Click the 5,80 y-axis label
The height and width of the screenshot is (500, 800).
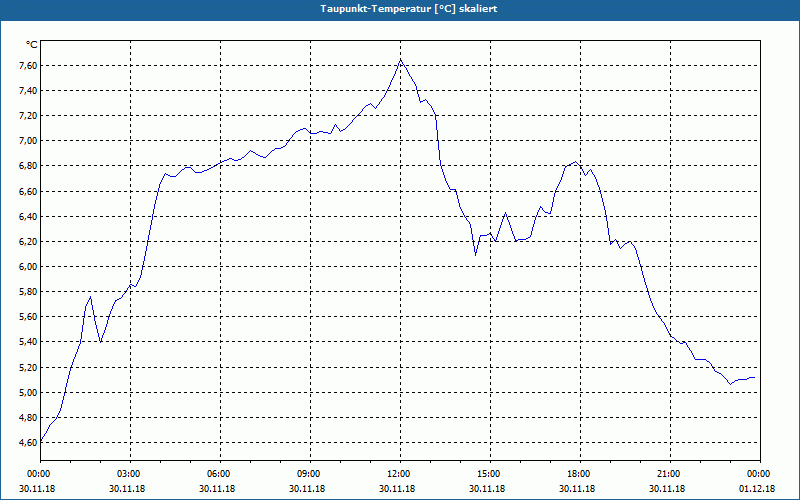click(x=28, y=292)
